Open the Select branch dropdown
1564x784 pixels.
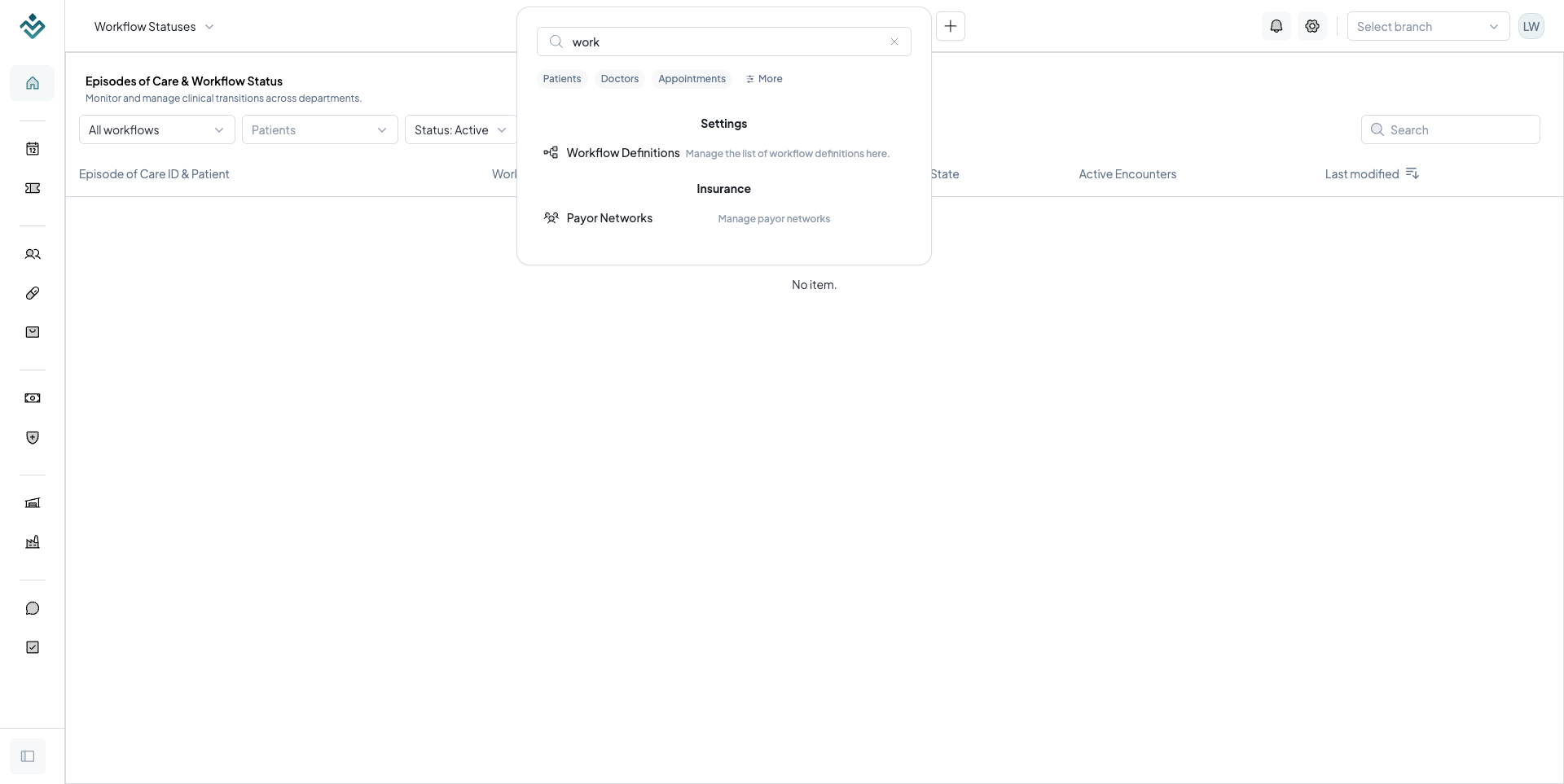(1428, 26)
